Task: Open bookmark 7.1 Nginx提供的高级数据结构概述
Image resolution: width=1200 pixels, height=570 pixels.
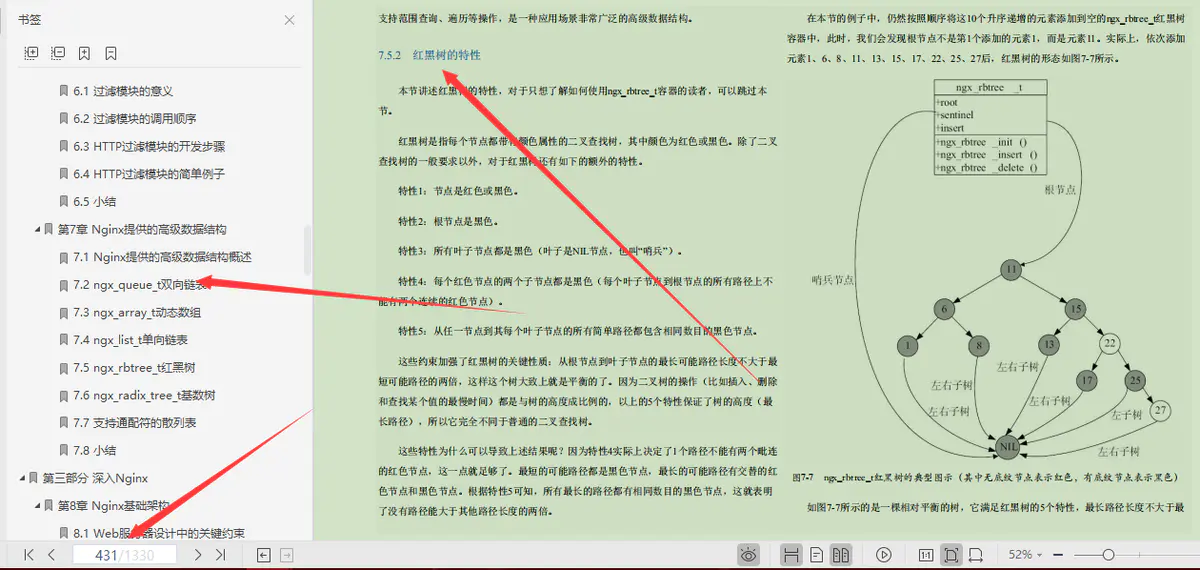Action: tap(163, 257)
